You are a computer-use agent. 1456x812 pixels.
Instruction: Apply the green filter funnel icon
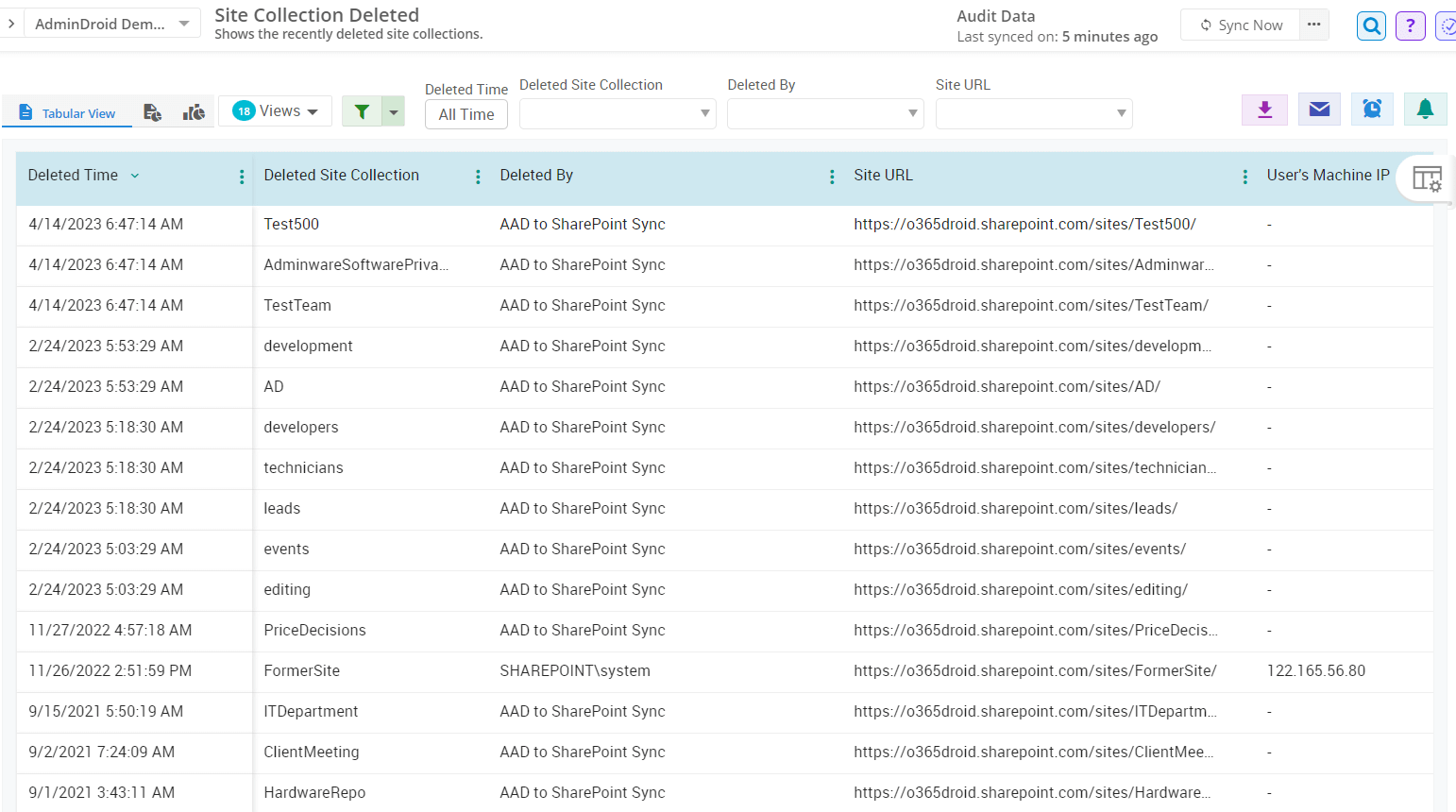coord(362,110)
